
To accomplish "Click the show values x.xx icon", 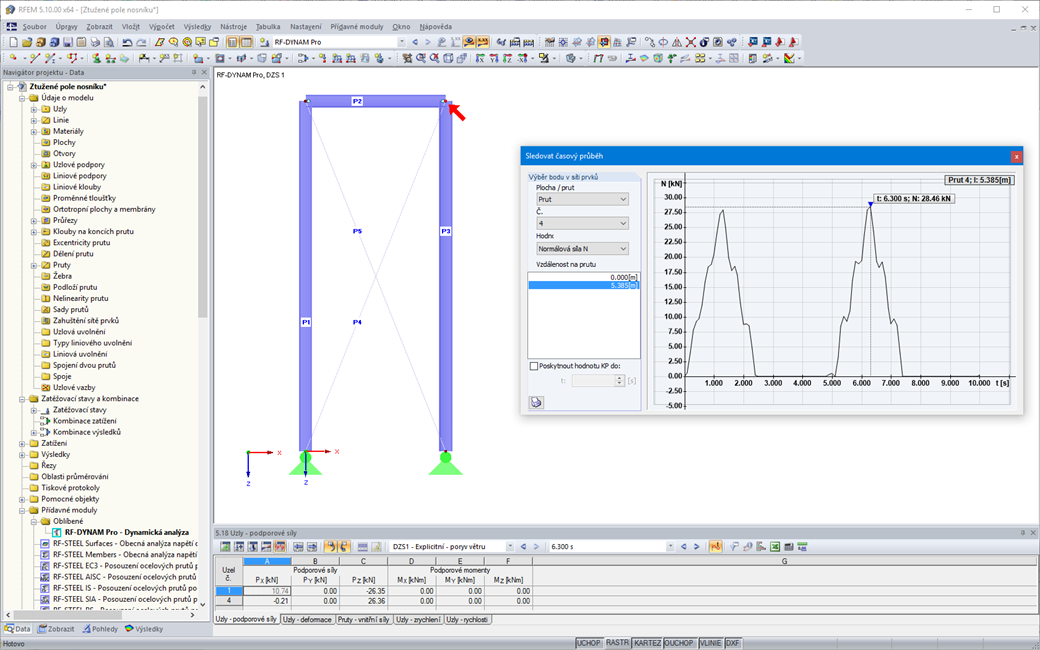I will click(483, 42).
